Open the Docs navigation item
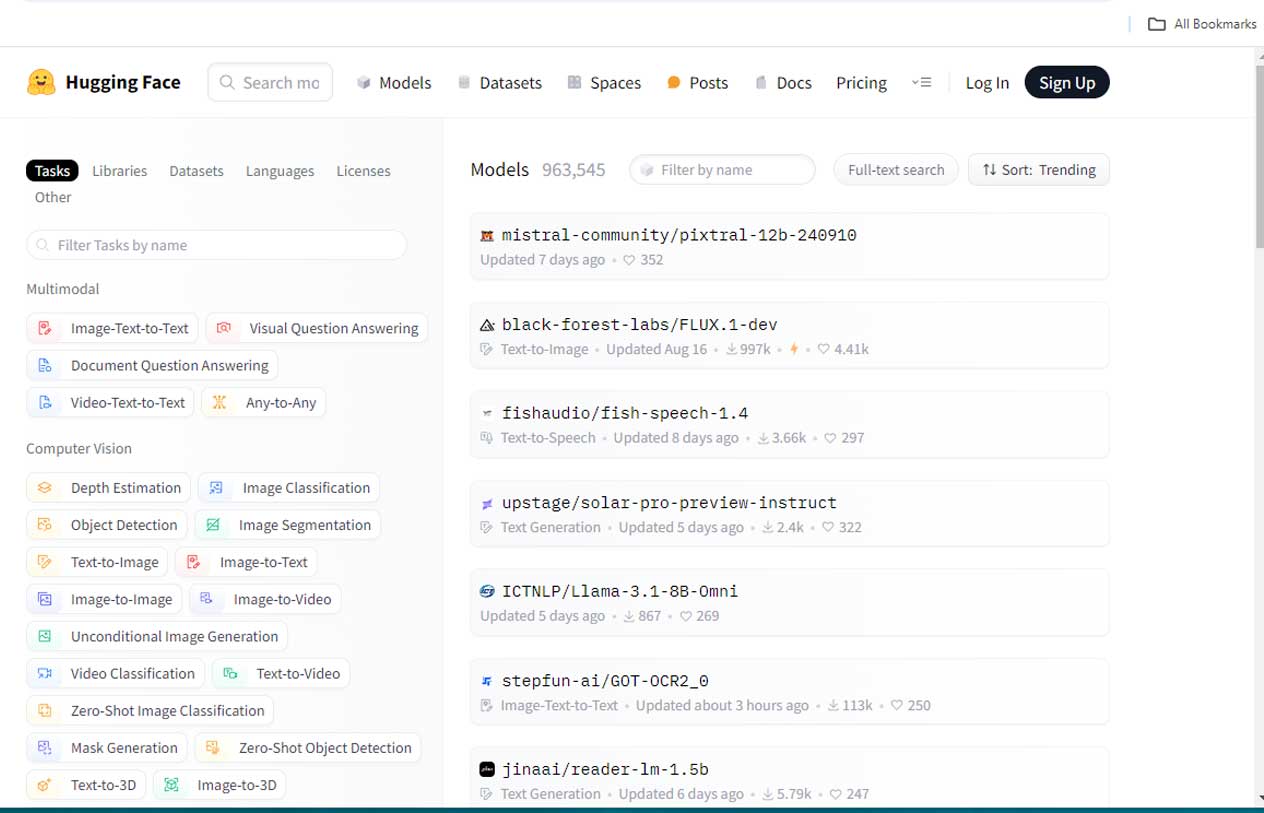Image resolution: width=1264 pixels, height=813 pixels. point(783,82)
